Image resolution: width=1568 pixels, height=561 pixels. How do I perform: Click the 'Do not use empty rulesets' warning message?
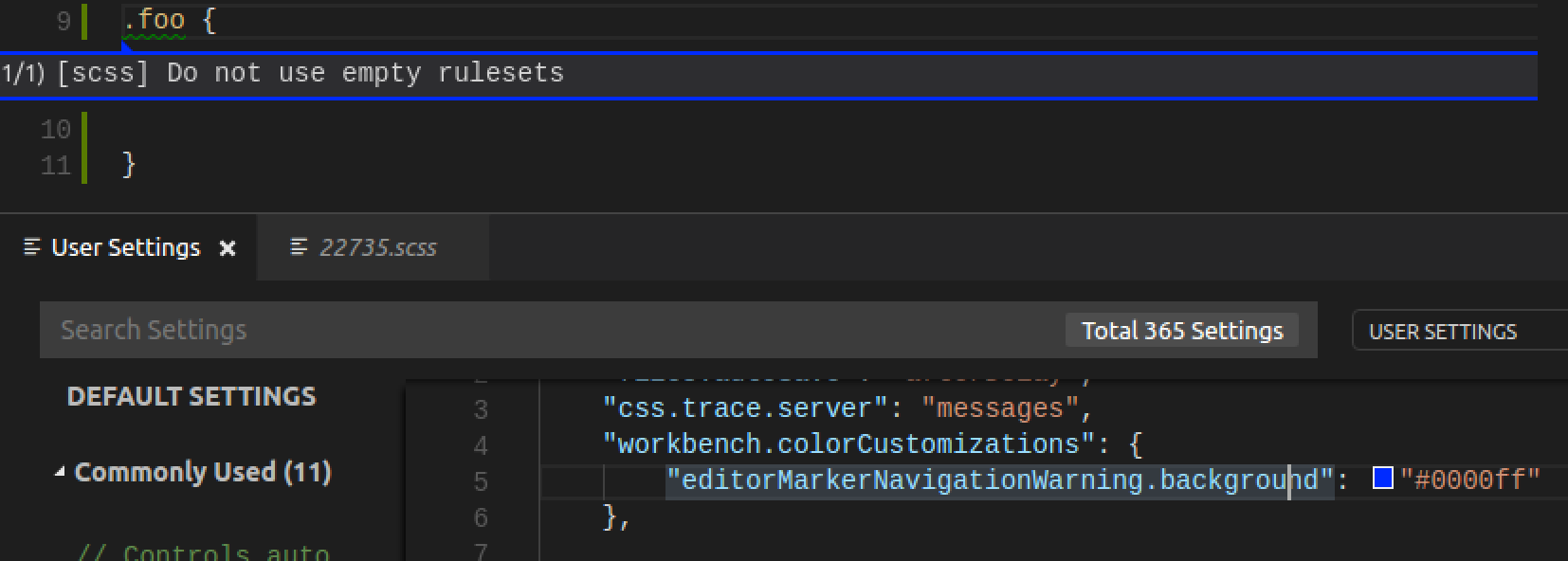365,73
